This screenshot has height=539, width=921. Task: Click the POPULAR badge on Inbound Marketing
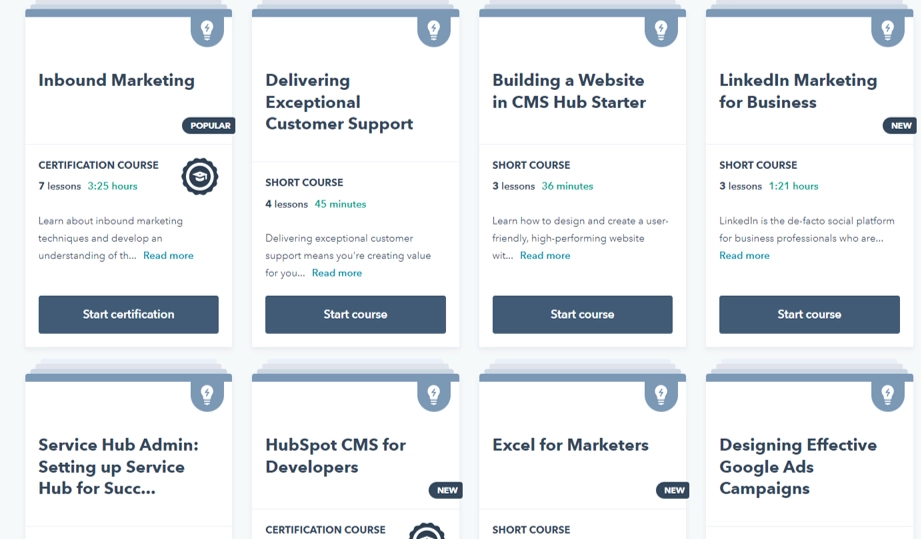209,126
